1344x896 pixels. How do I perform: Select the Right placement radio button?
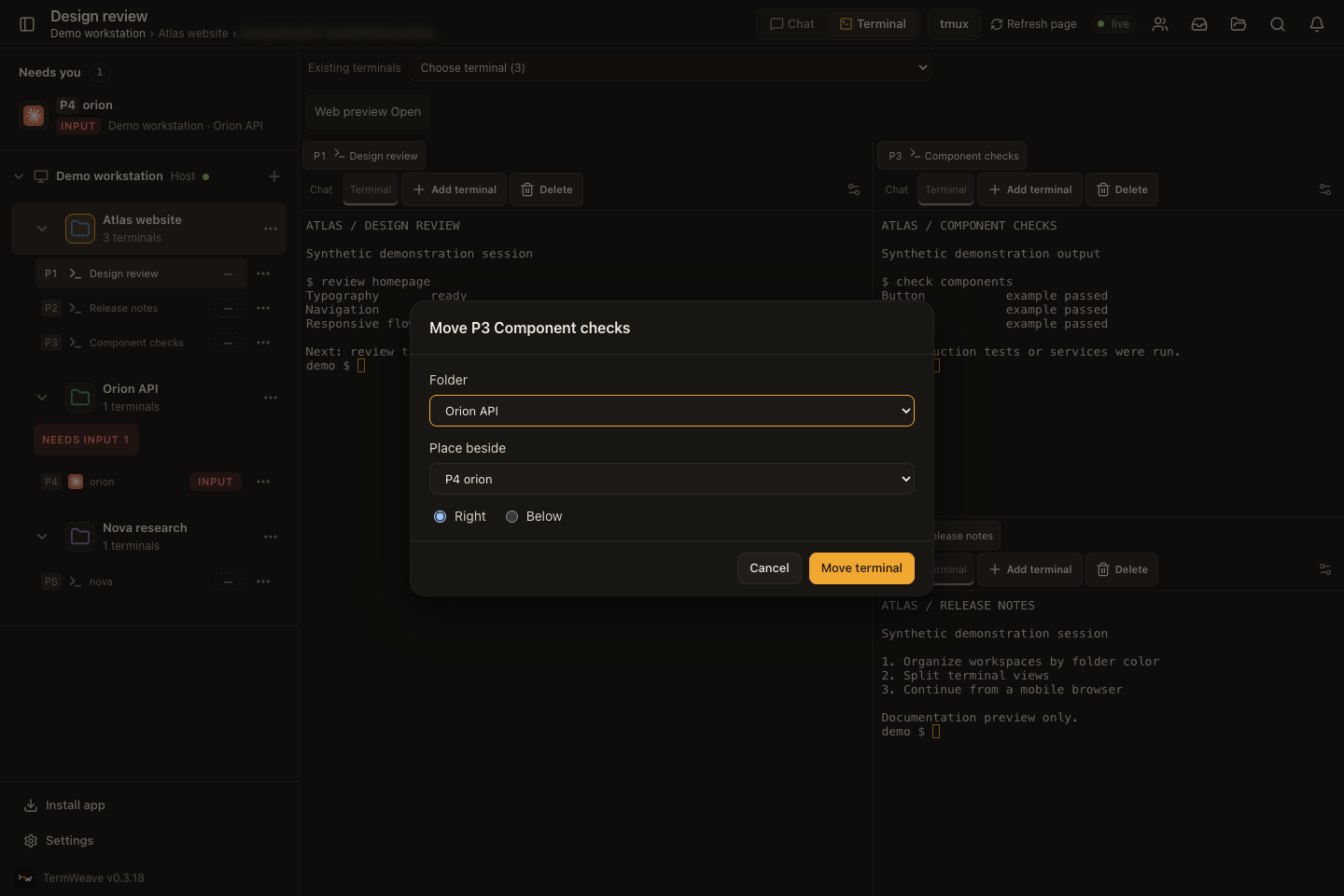tap(441, 517)
